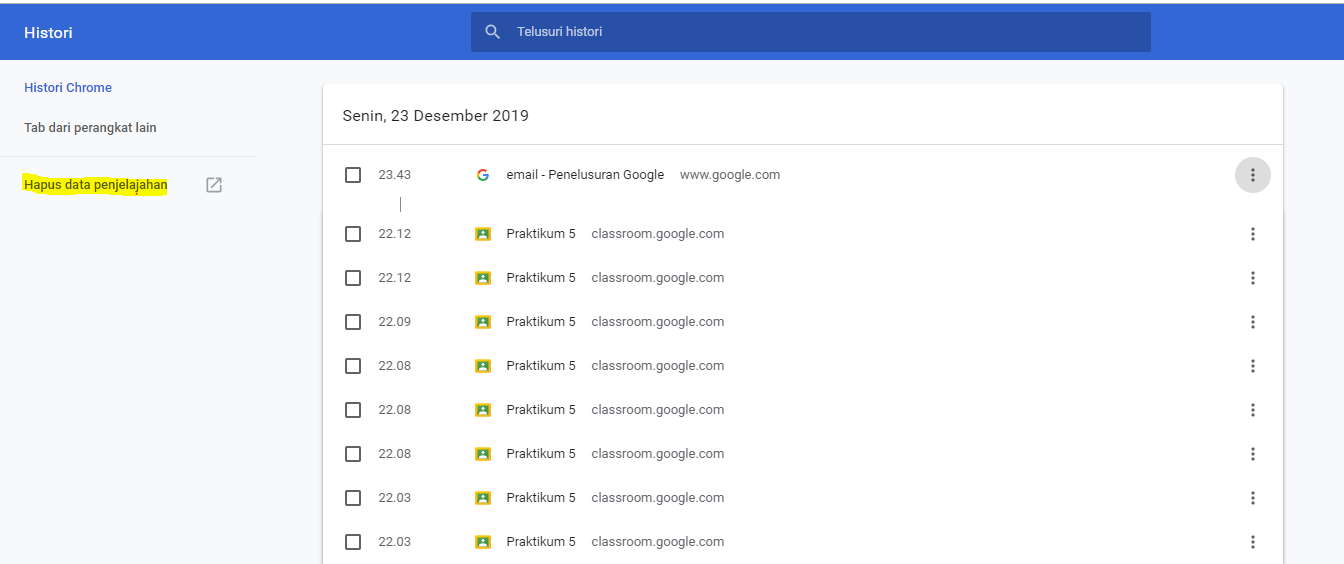Screen dimensions: 1344x564
Task: Click the Classroom favicon on the bottom 22.03 entry
Action: (483, 542)
